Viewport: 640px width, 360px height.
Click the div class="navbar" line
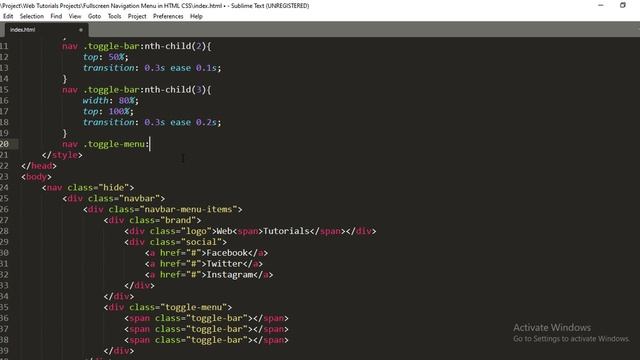click(113, 198)
